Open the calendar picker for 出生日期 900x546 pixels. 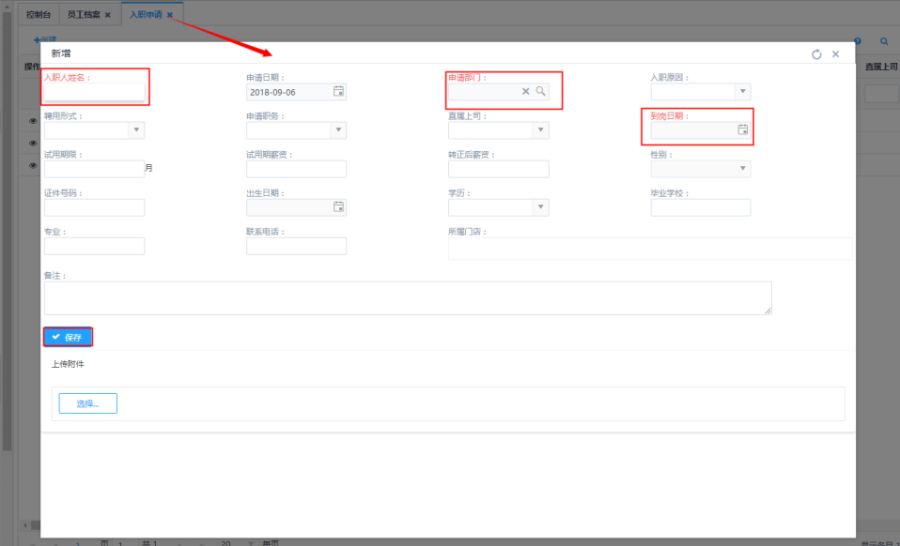(338, 207)
